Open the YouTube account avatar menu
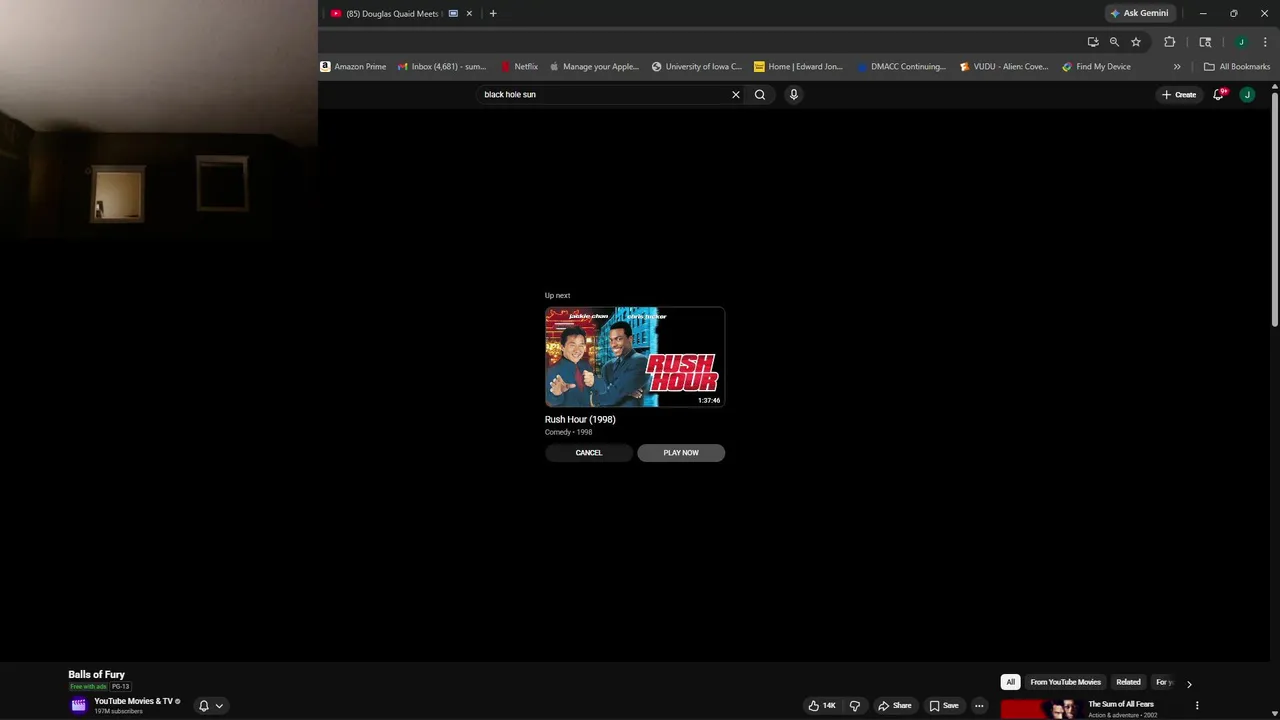This screenshot has width=1280, height=720. click(x=1247, y=95)
